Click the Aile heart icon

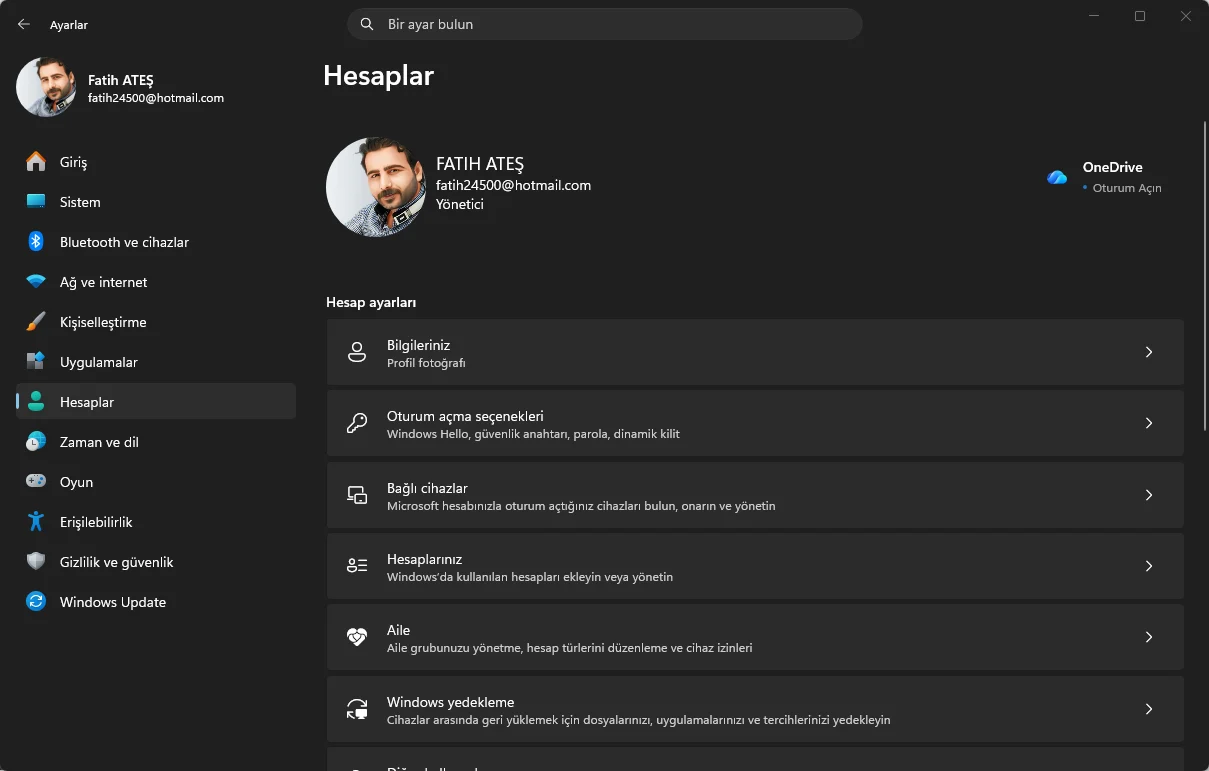[x=357, y=636]
